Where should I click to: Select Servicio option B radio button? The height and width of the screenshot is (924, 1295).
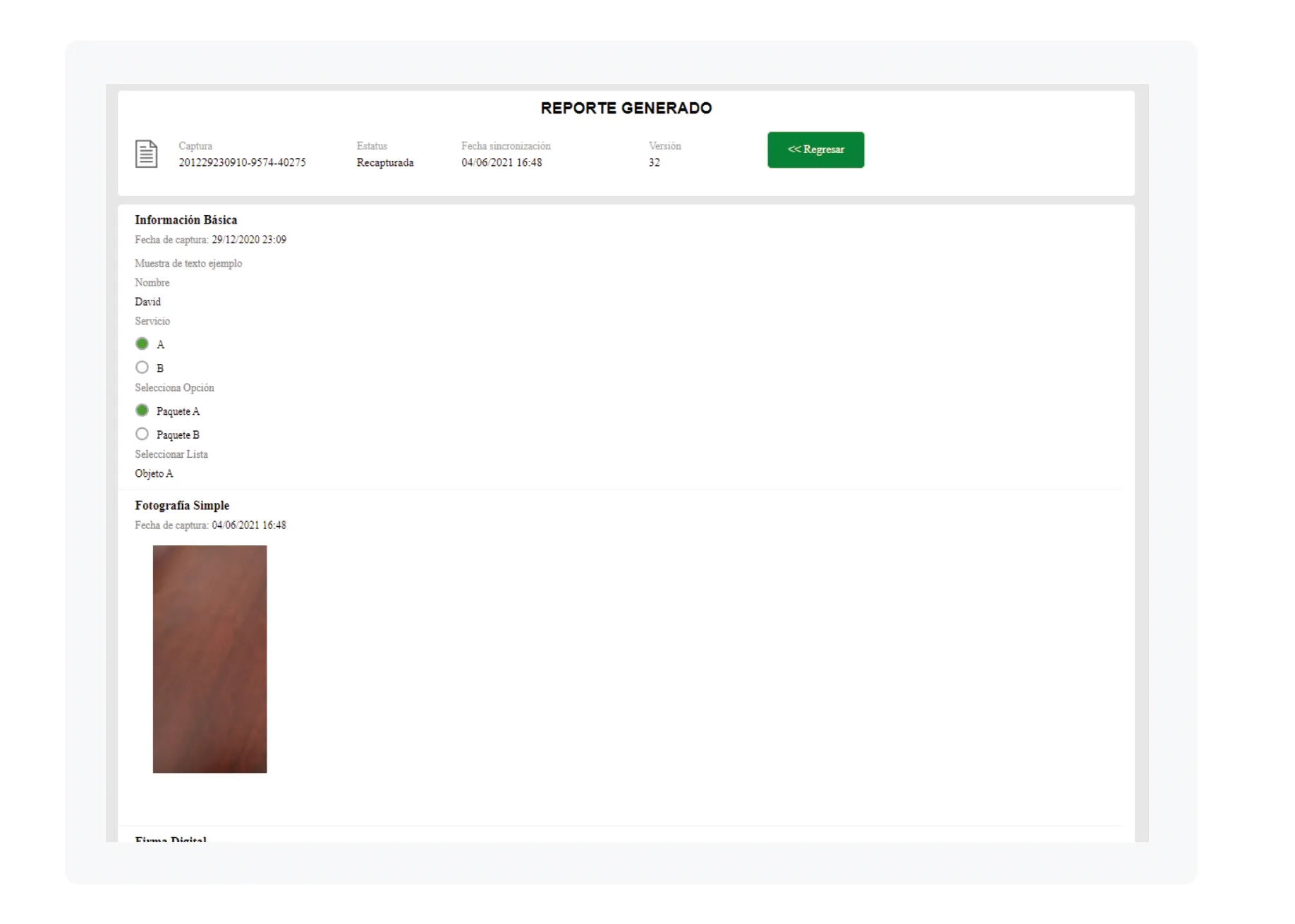(x=142, y=367)
